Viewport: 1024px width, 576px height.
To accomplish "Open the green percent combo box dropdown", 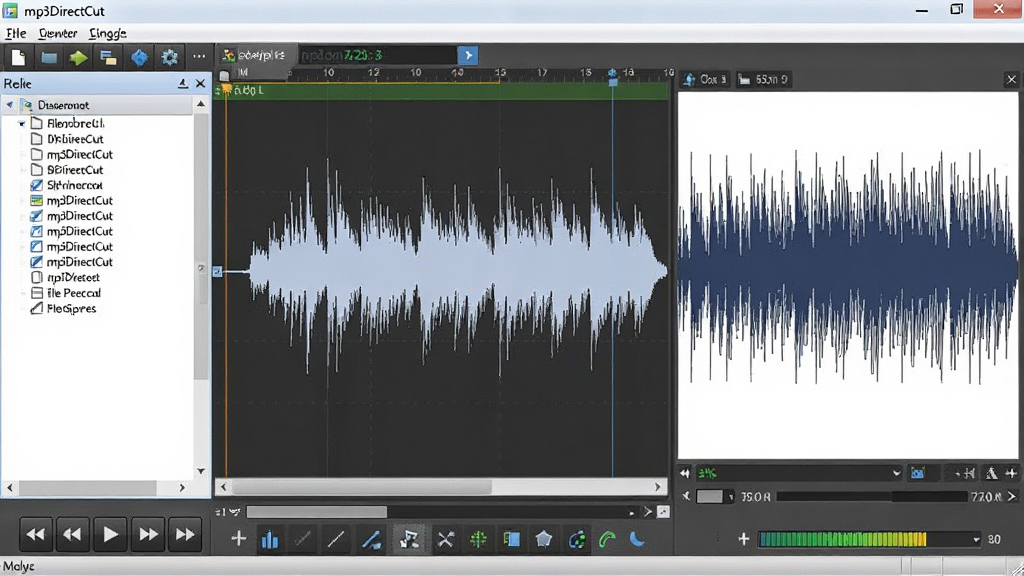I will [x=896, y=473].
